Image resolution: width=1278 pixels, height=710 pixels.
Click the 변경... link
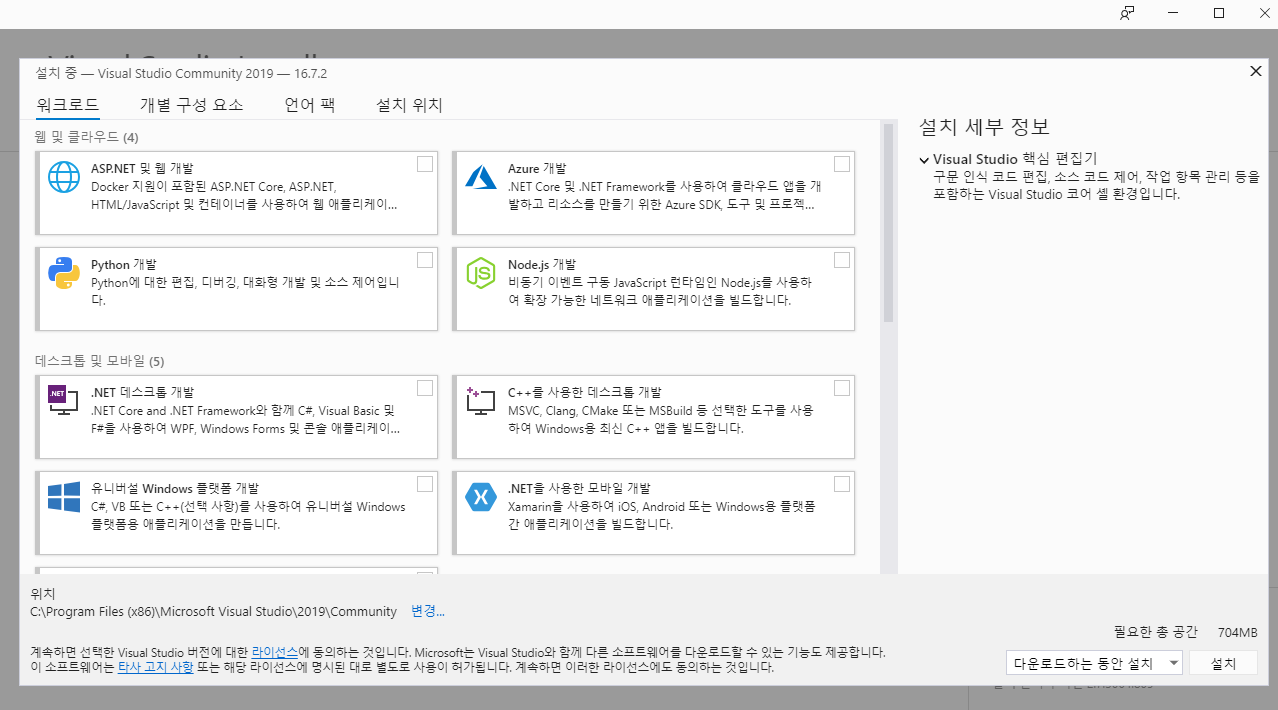(x=428, y=611)
